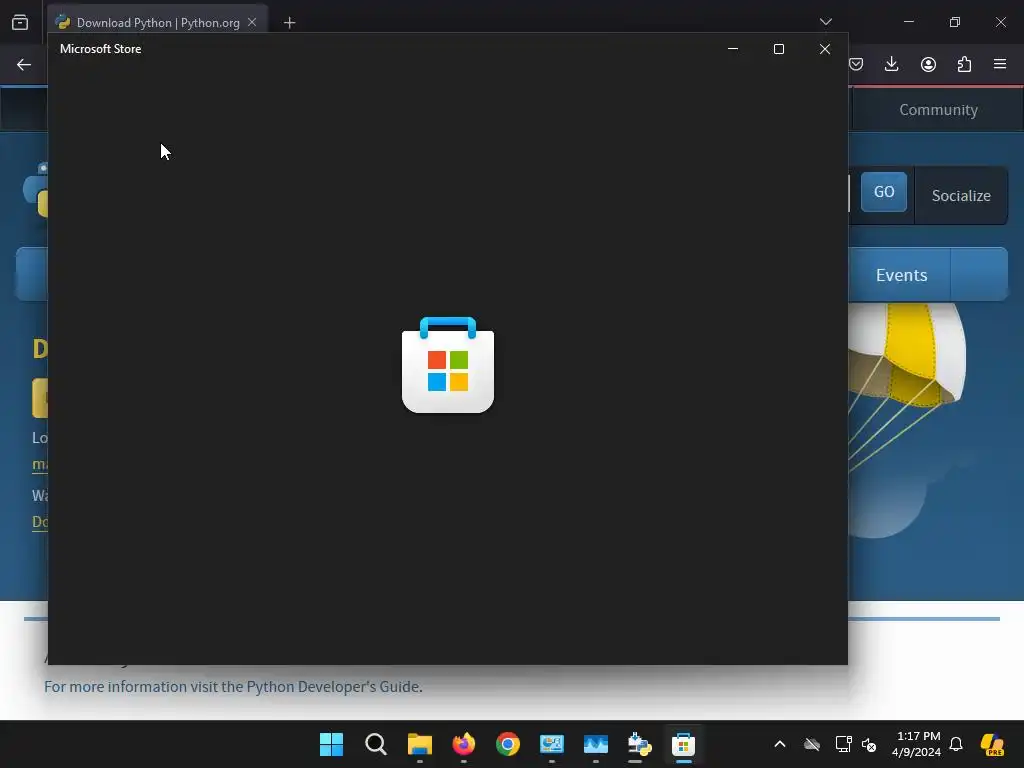This screenshot has width=1024, height=768.
Task: Open the Python Developer's Guide link
Action: pyautogui.click(x=334, y=686)
